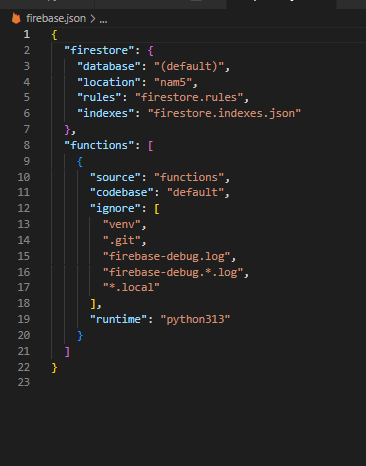366x466 pixels.
Task: Click the "location" key
Action: click(108, 82)
